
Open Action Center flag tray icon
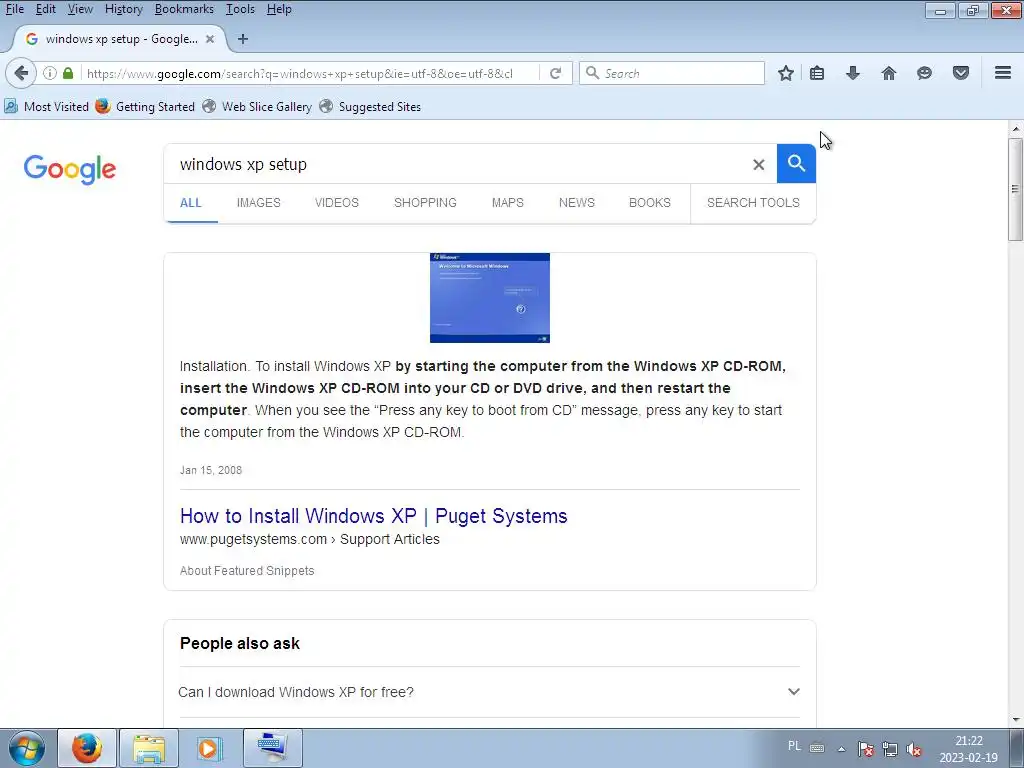[x=865, y=749]
